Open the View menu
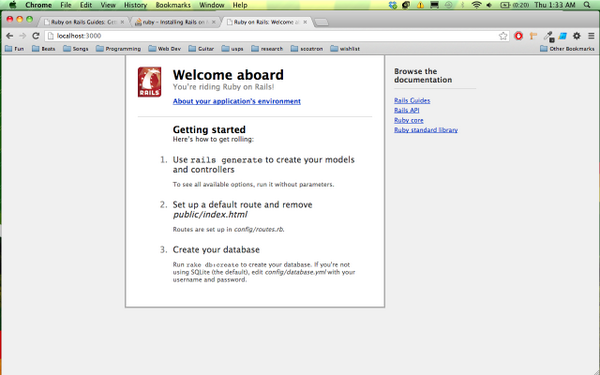 (x=108, y=5)
